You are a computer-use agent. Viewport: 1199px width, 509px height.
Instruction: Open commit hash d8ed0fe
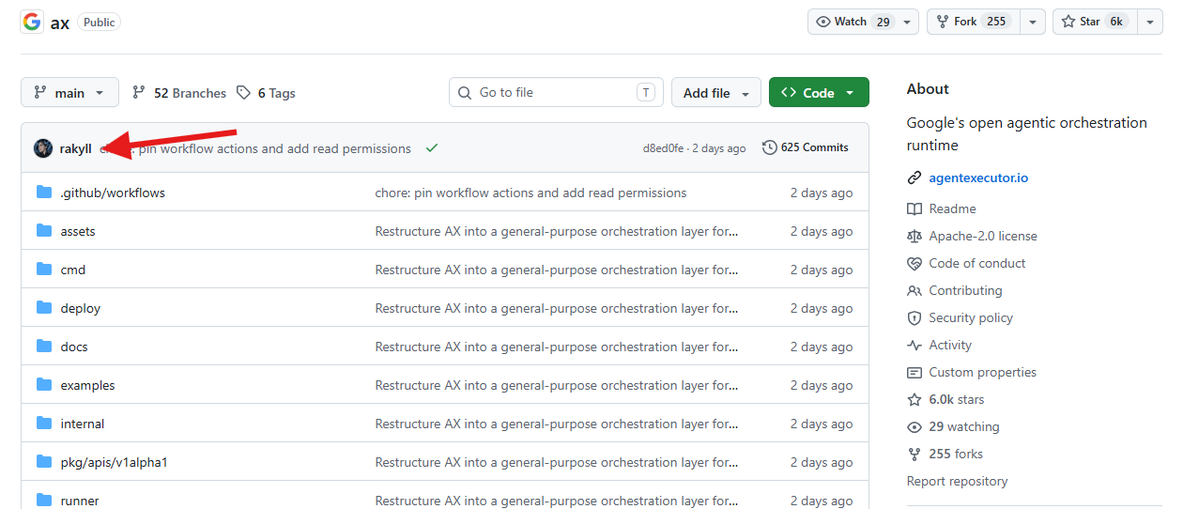pyautogui.click(x=663, y=148)
